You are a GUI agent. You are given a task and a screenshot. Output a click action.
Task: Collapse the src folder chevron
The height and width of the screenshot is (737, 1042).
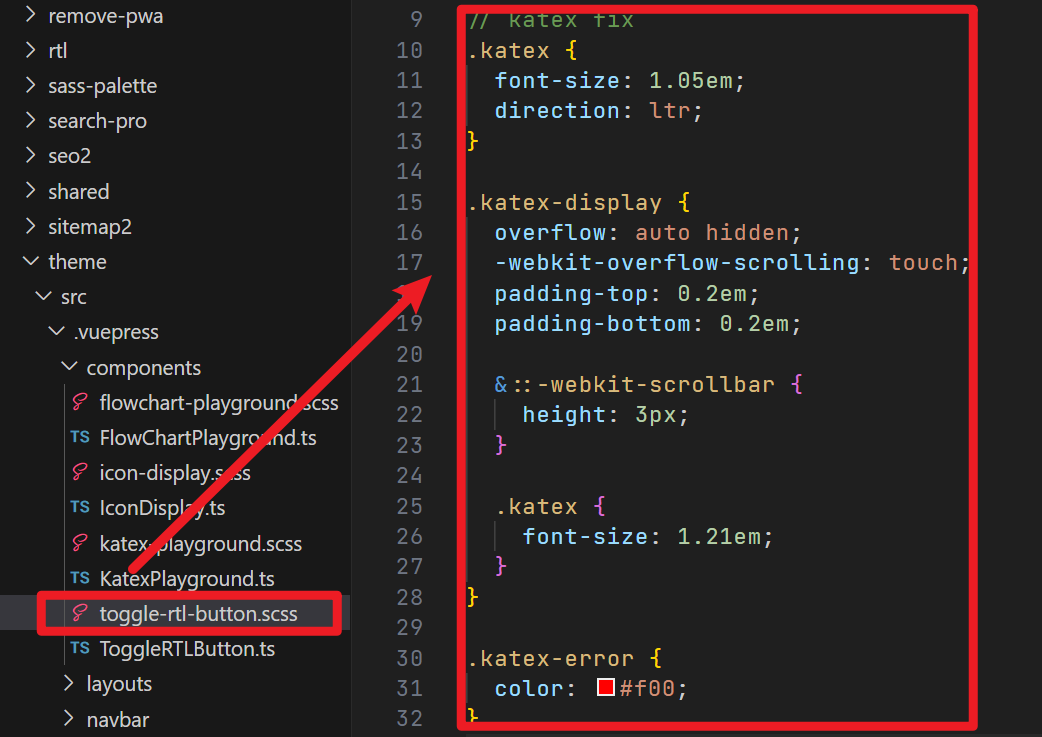pyautogui.click(x=43, y=296)
